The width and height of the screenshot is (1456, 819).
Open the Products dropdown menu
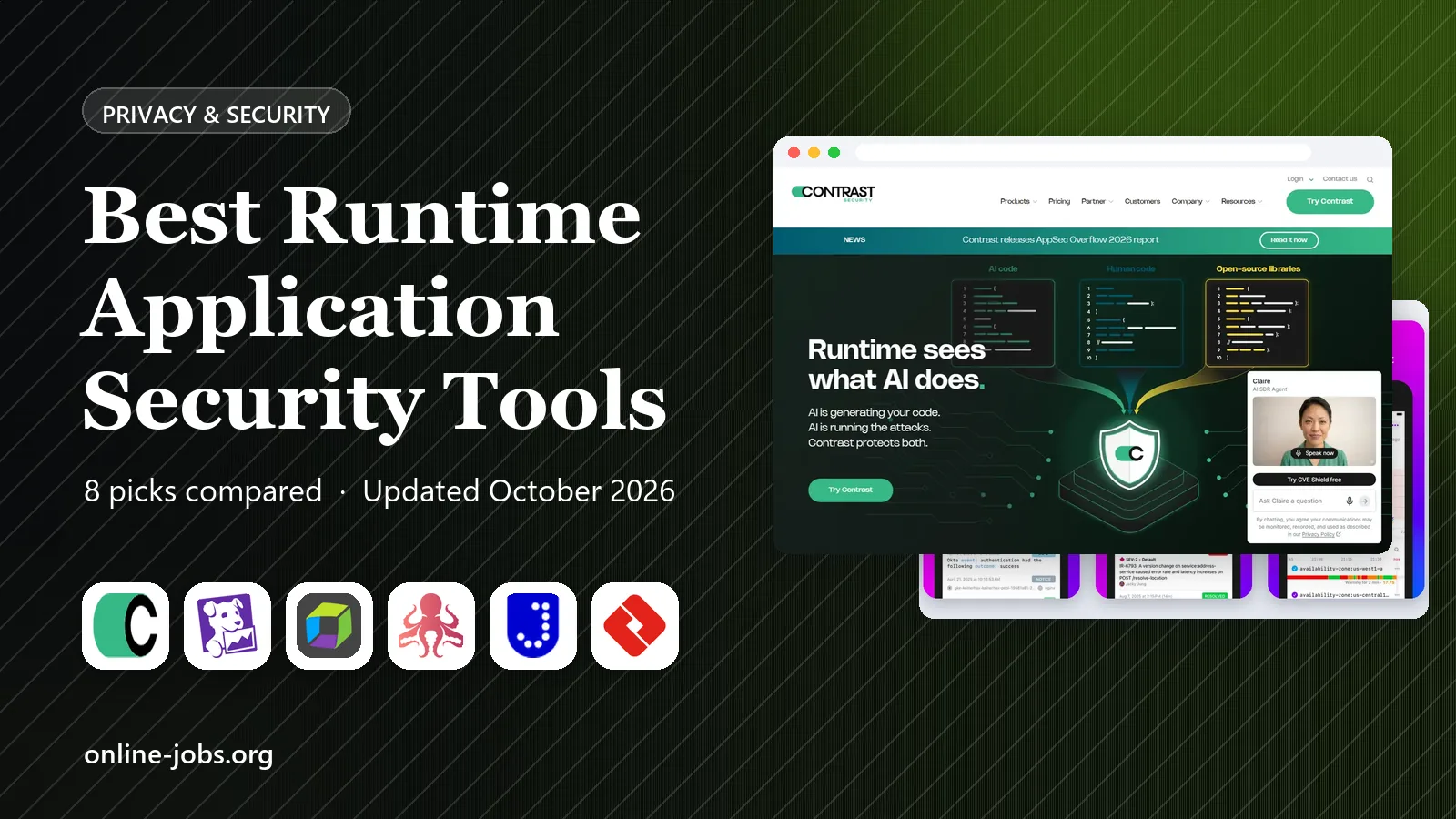tap(1018, 201)
